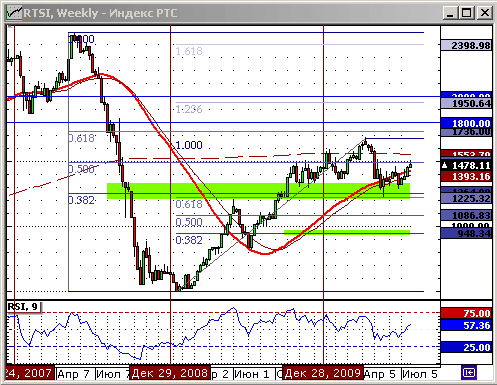The width and height of the screenshot is (497, 385).
Task: Click the purple scroll-to-latest-bar icon
Action: [x=469, y=373]
